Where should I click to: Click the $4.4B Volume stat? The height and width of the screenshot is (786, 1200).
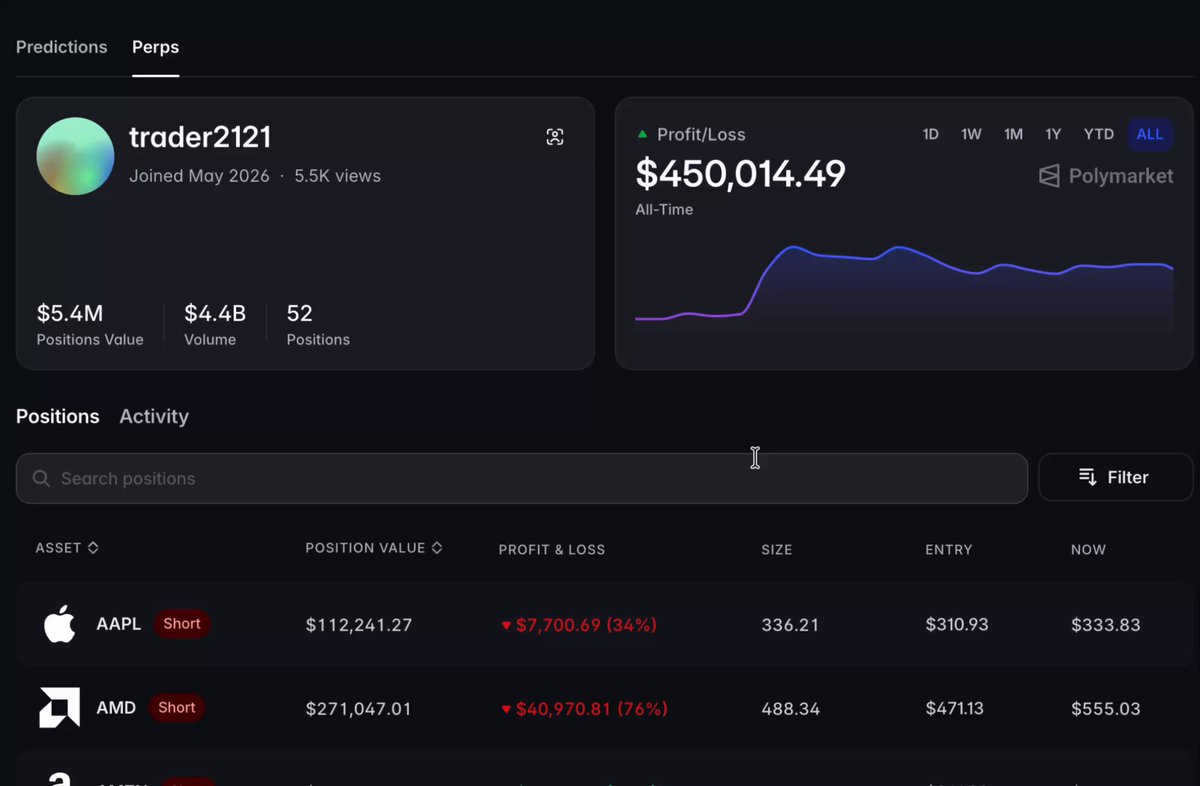point(215,325)
